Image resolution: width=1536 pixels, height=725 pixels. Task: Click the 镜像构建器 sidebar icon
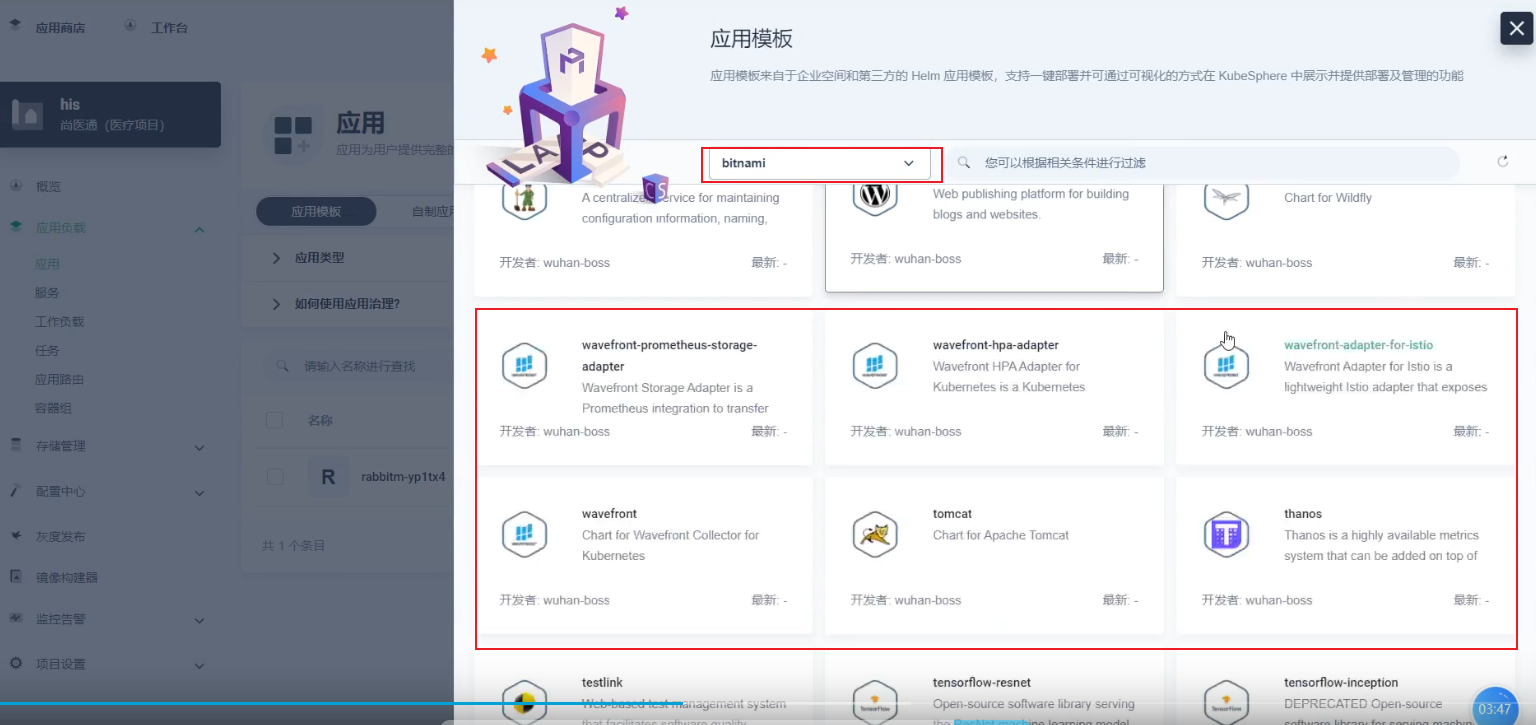[x=16, y=577]
